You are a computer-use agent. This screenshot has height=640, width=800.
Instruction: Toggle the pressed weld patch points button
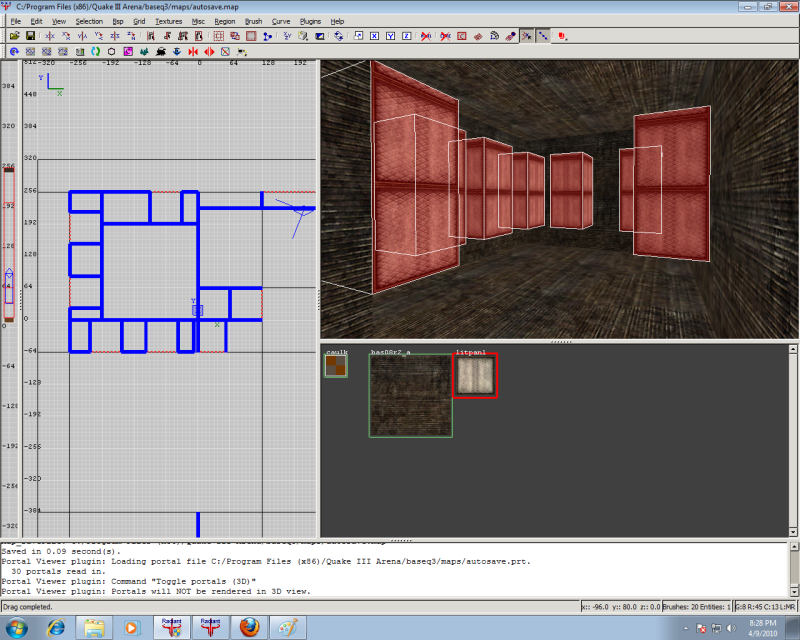point(527,36)
